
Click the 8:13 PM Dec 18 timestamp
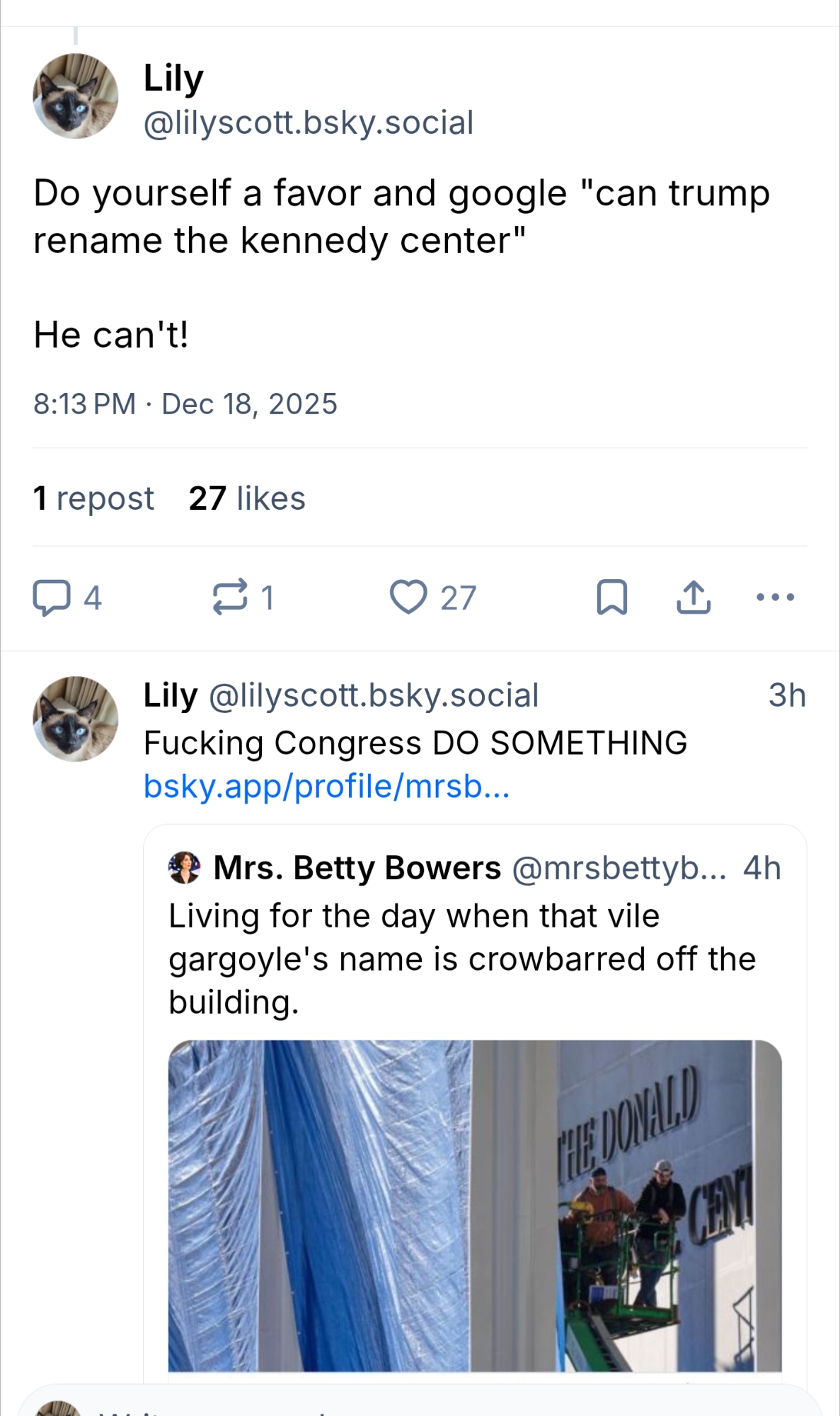pos(185,404)
